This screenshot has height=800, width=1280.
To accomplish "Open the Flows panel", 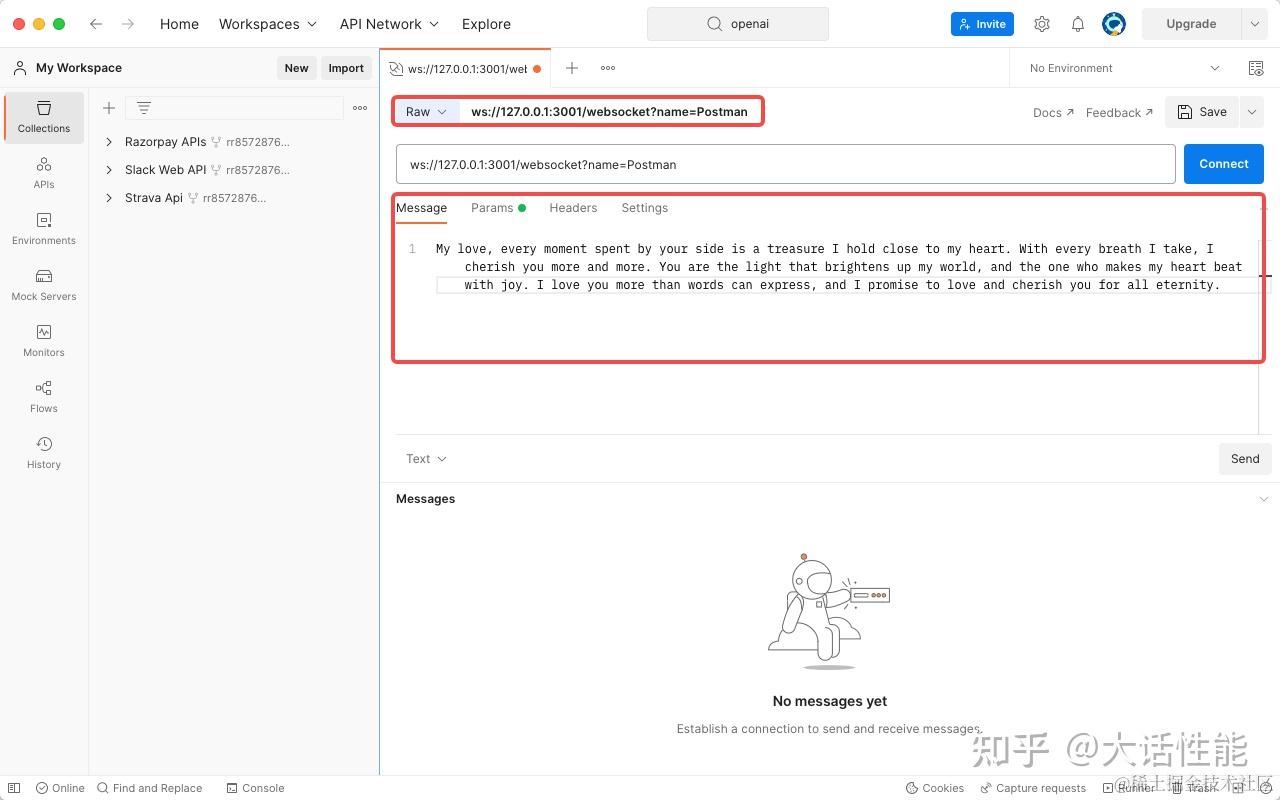I will [43, 396].
